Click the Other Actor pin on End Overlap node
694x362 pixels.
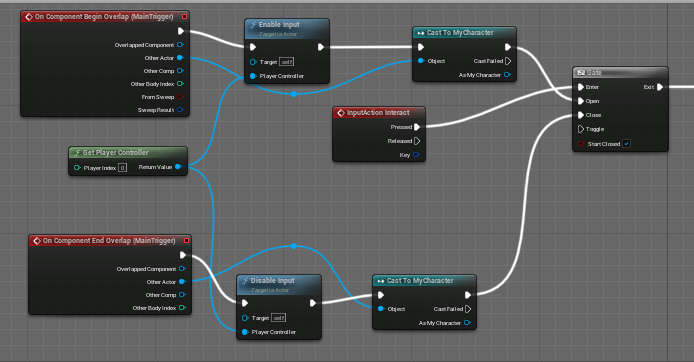(x=182, y=281)
